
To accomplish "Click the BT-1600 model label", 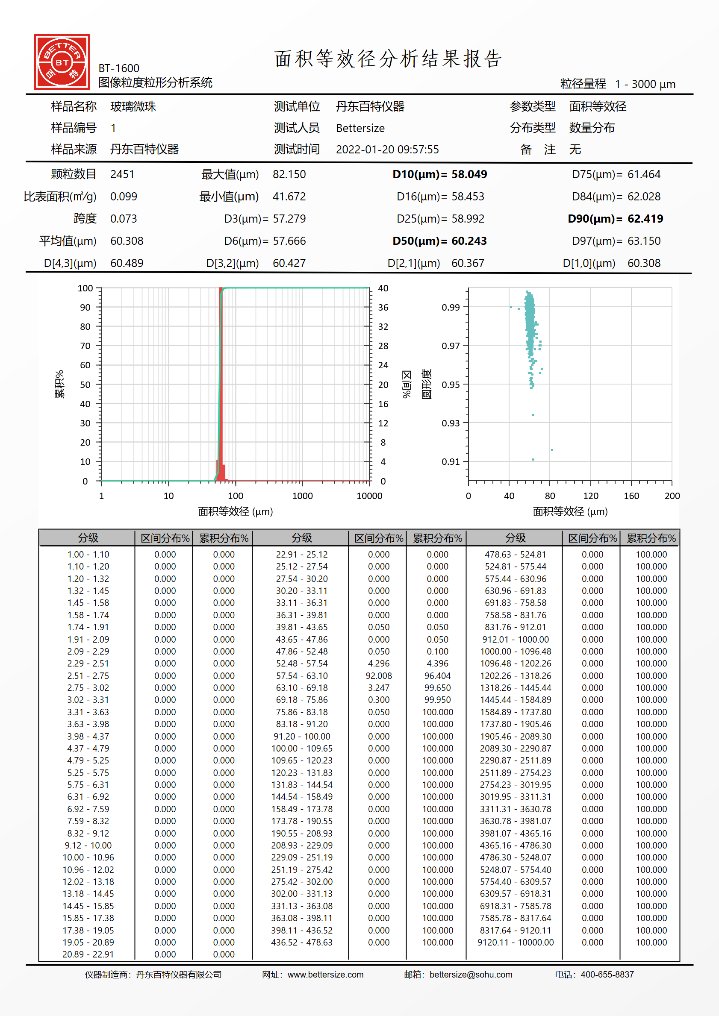I will (x=119, y=68).
